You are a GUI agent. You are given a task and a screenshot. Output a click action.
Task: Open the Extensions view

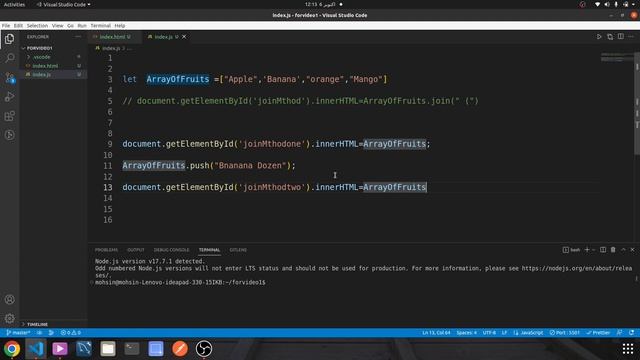9,116
